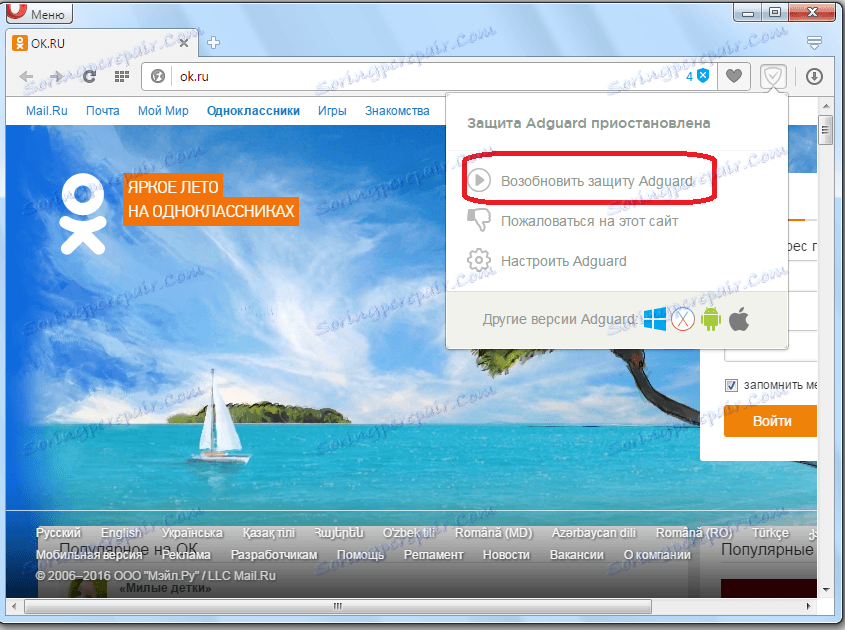The height and width of the screenshot is (630, 845).
Task: Click the site info globe icon
Action: (x=158, y=77)
